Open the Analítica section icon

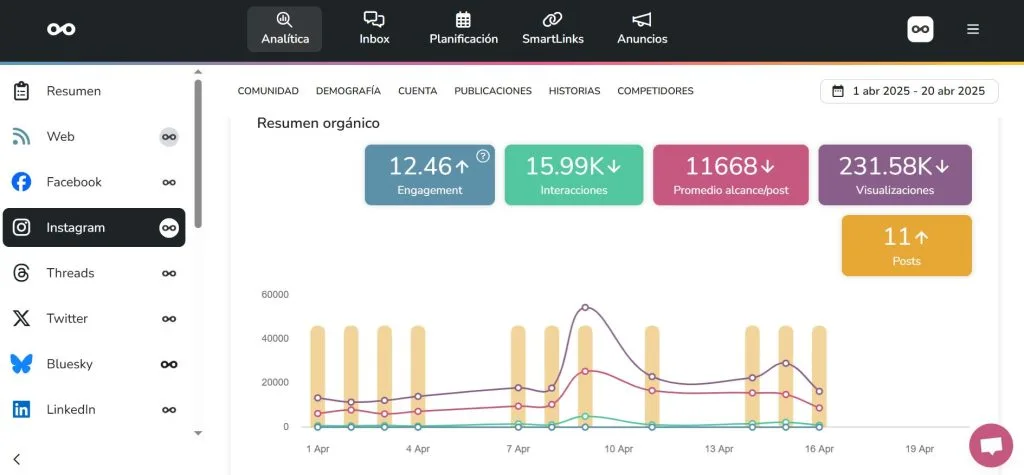click(284, 20)
